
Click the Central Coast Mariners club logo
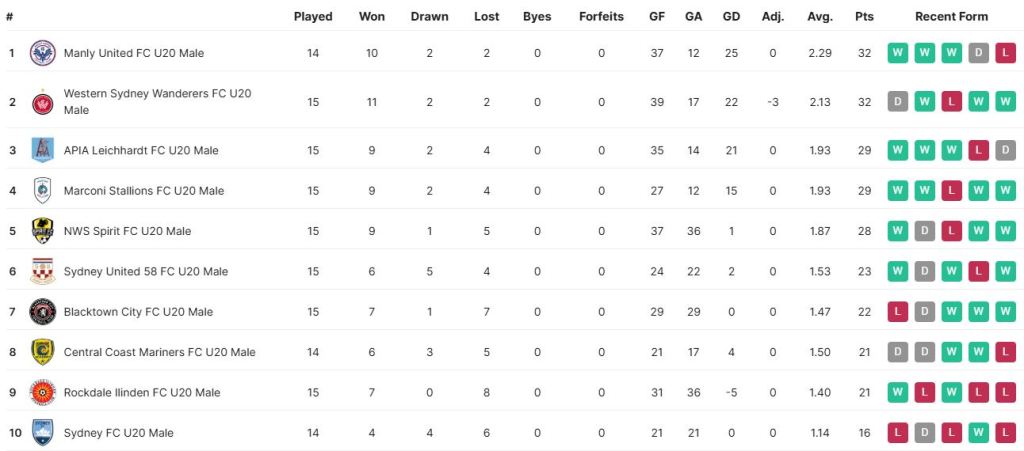point(42,352)
